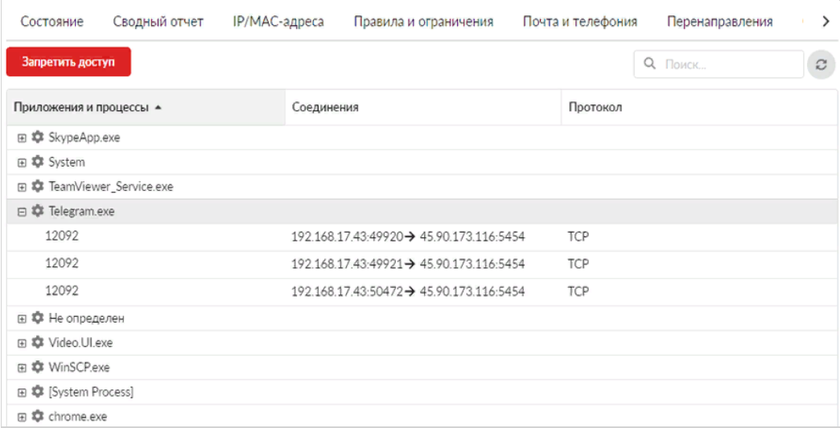840x428 pixels.
Task: Click the gear icon next to Video.UI.exe
Action: (38, 342)
